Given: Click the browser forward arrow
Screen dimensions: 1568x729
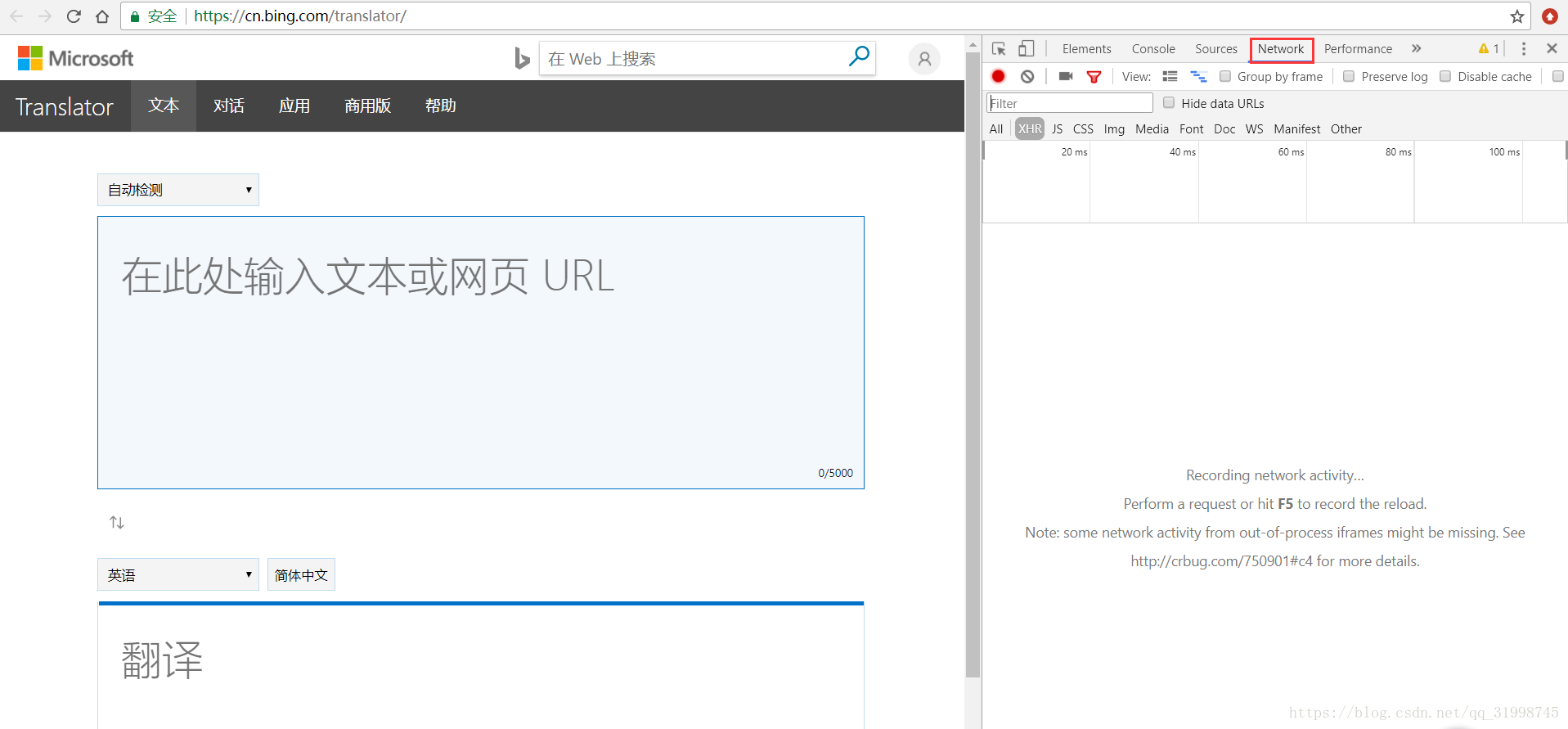Looking at the screenshot, I should (x=45, y=16).
